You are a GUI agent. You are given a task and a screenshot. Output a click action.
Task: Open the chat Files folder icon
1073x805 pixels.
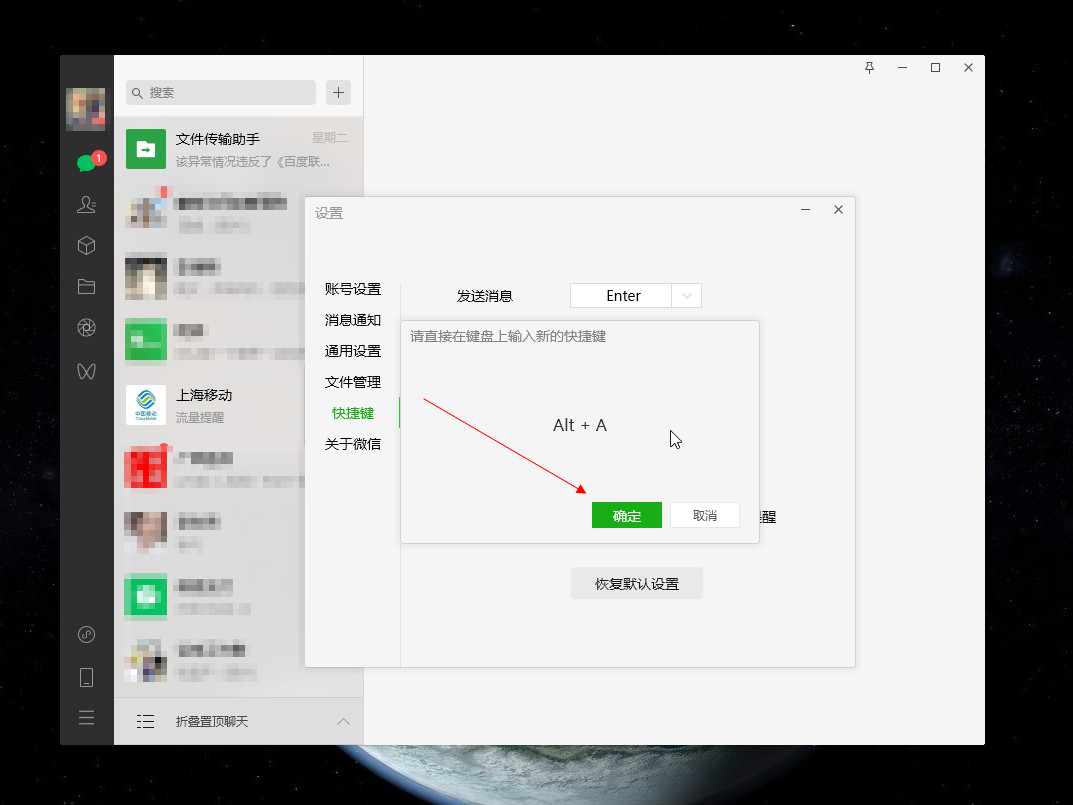(x=86, y=286)
